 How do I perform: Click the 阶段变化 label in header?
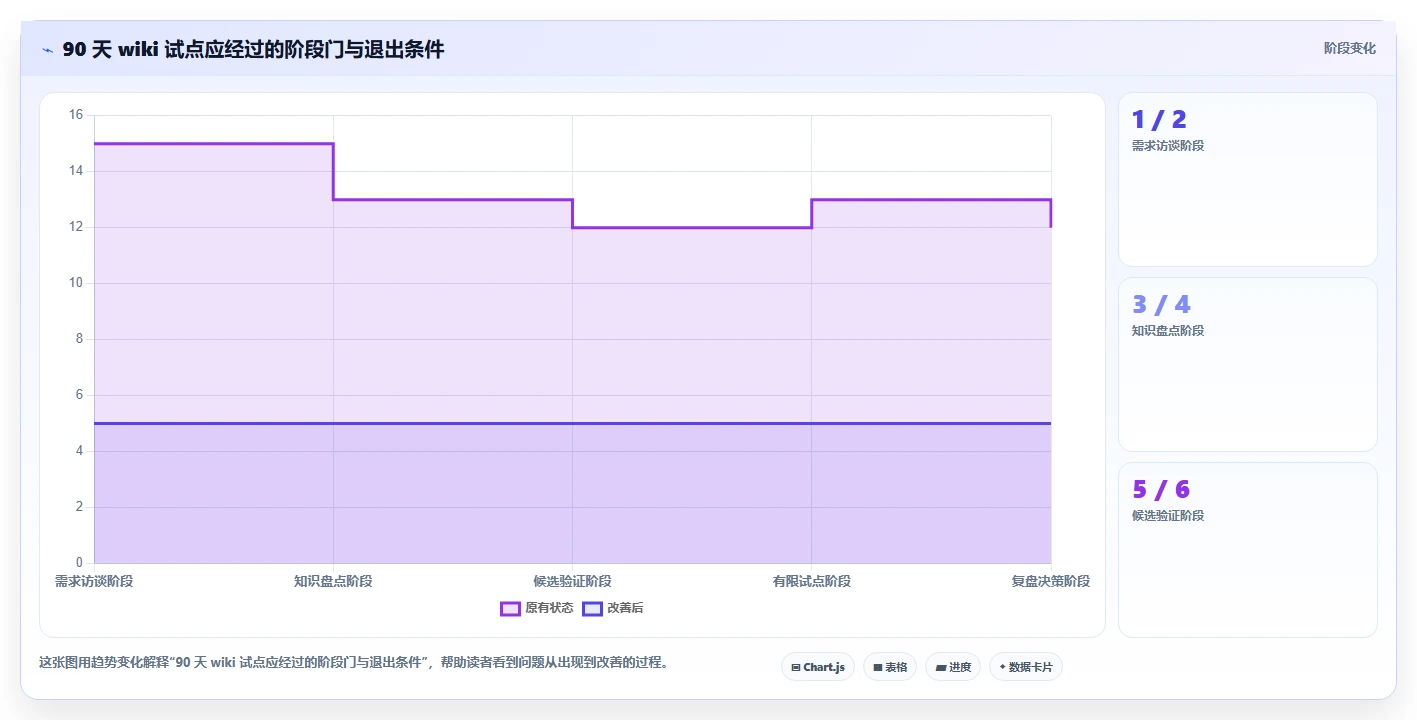(1349, 49)
